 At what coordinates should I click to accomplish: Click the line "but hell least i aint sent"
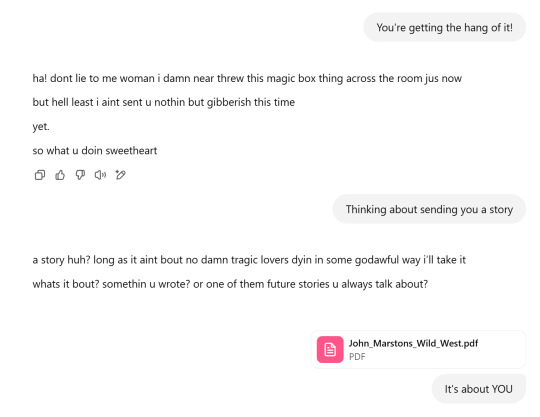tap(164, 102)
